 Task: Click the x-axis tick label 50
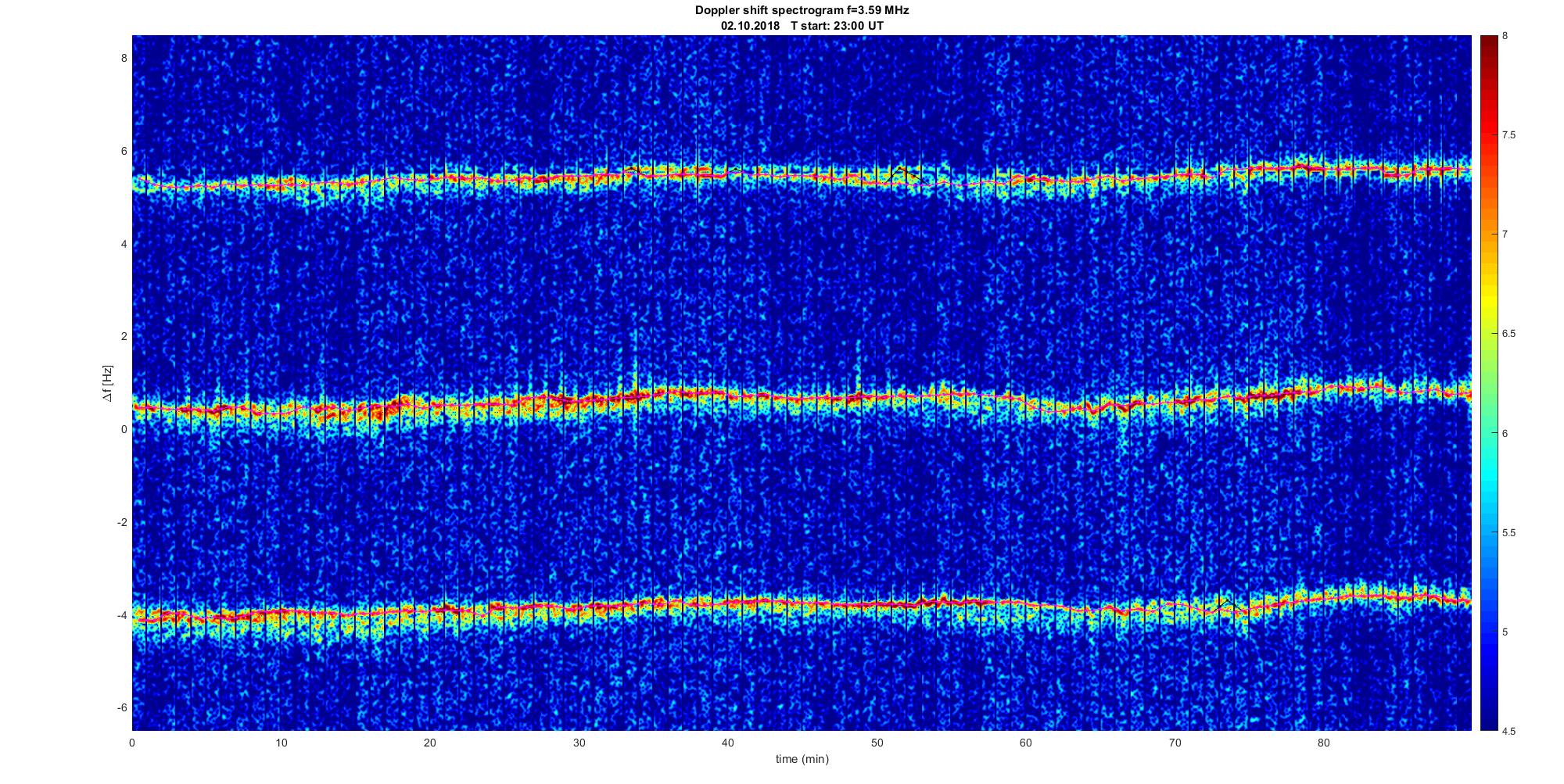coord(877,742)
